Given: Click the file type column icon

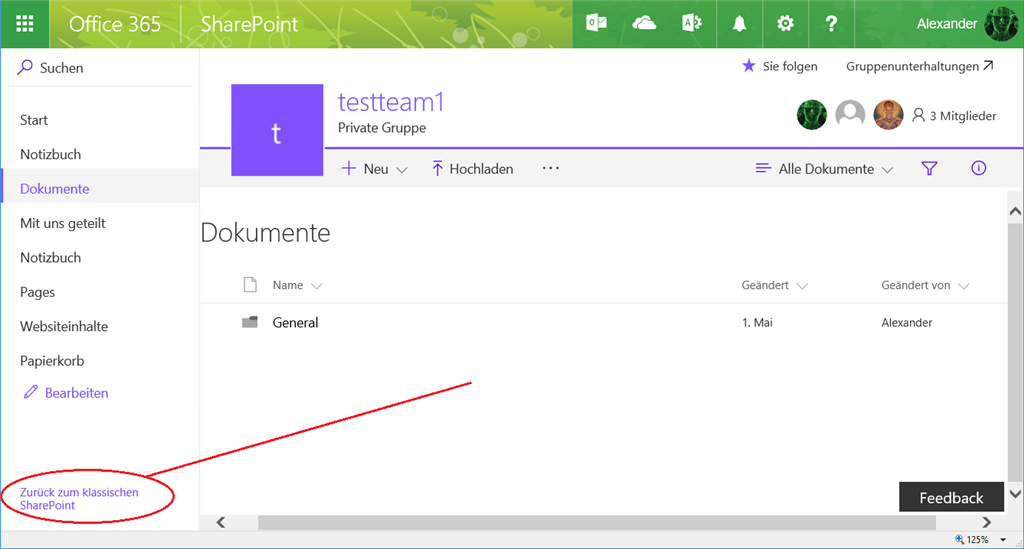Looking at the screenshot, I should click(x=249, y=285).
